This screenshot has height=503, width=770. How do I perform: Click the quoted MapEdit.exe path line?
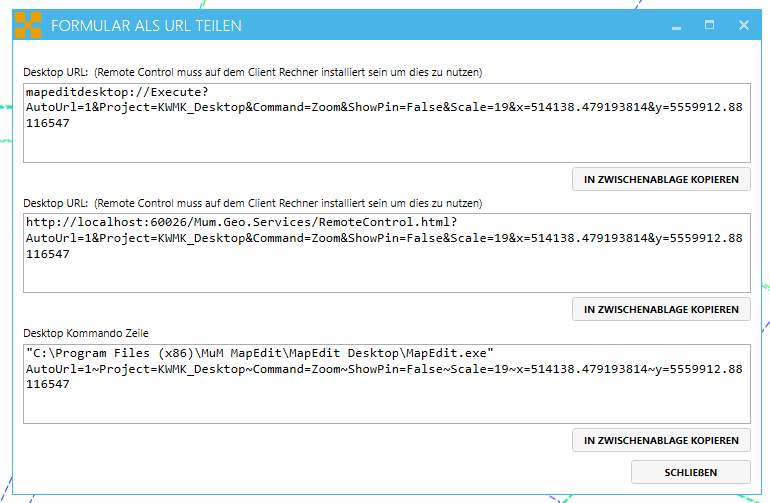[261, 353]
